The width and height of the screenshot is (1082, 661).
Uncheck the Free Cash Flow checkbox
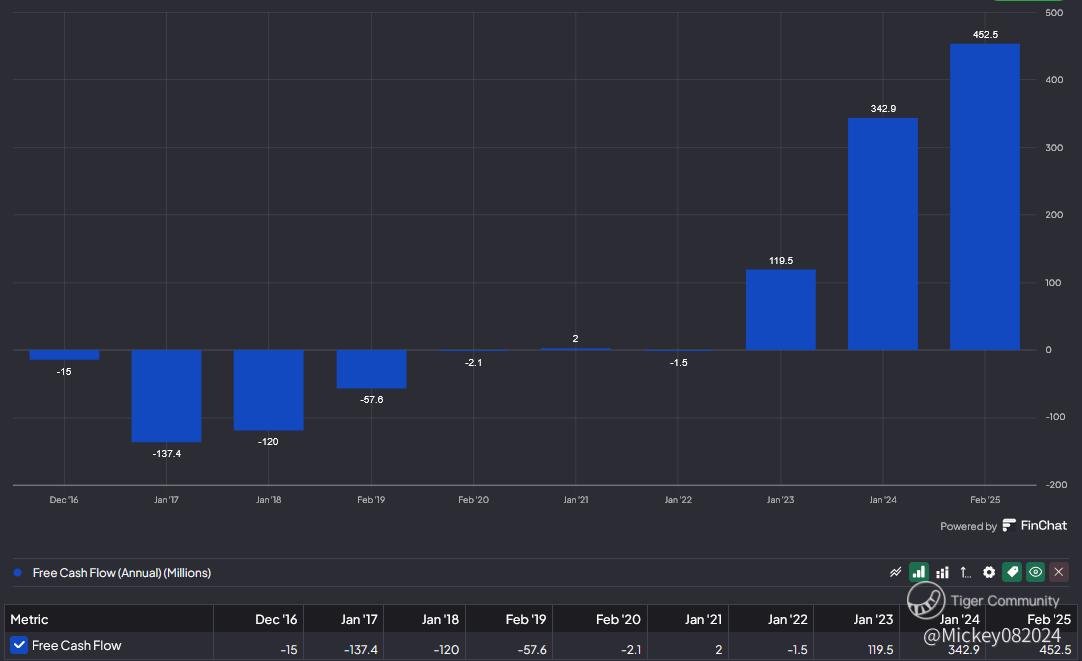19,645
